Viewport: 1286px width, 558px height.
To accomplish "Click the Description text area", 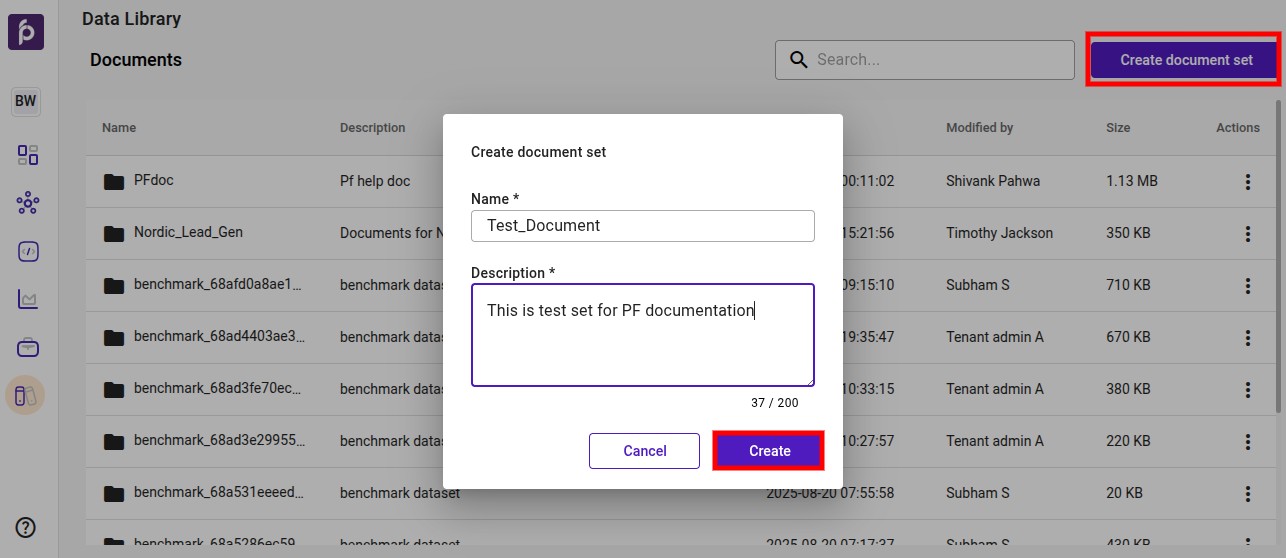I will pyautogui.click(x=642, y=335).
